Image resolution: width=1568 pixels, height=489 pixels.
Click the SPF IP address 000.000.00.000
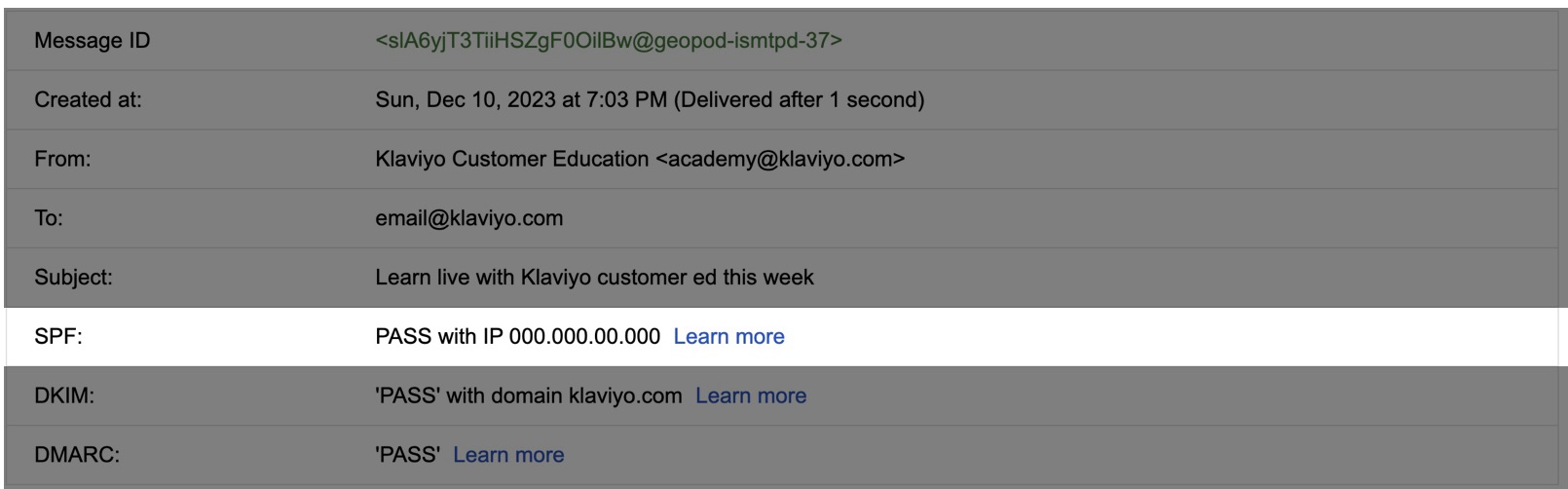(x=584, y=337)
